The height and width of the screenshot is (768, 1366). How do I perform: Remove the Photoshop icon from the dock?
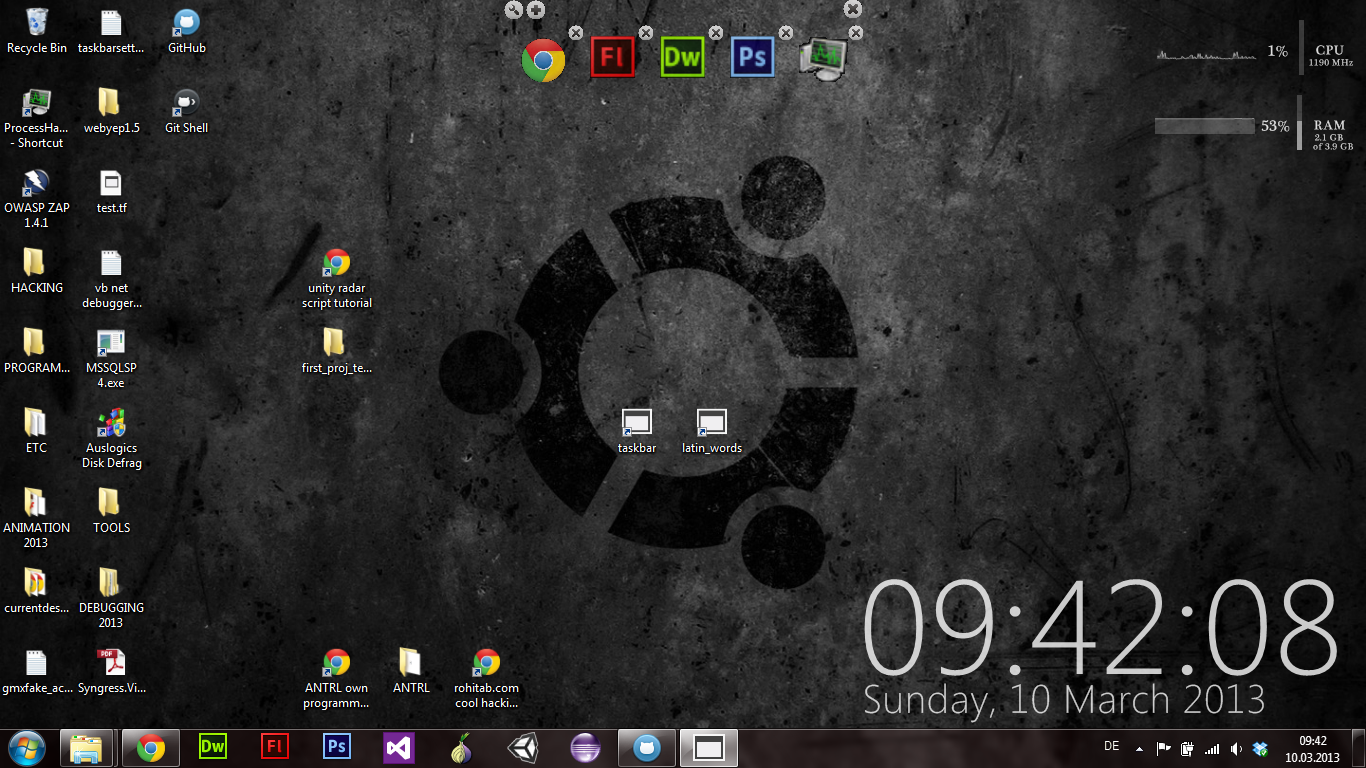[786, 33]
